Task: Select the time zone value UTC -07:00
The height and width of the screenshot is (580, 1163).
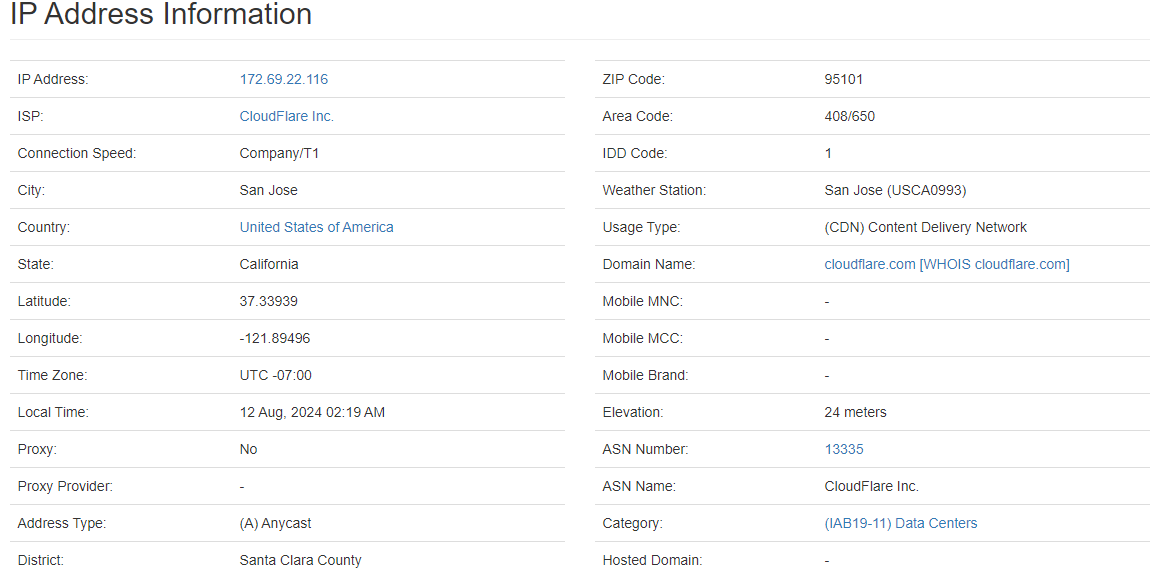Action: point(275,375)
